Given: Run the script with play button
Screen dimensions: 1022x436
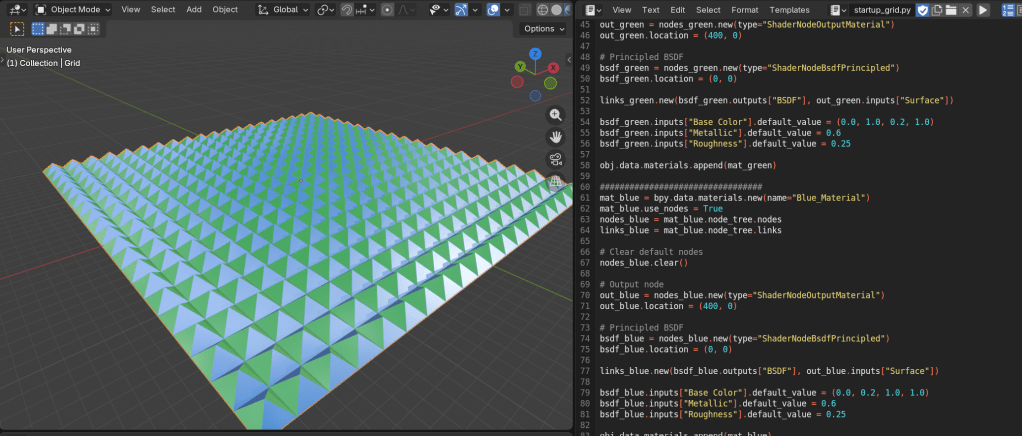Looking at the screenshot, I should [x=983, y=10].
